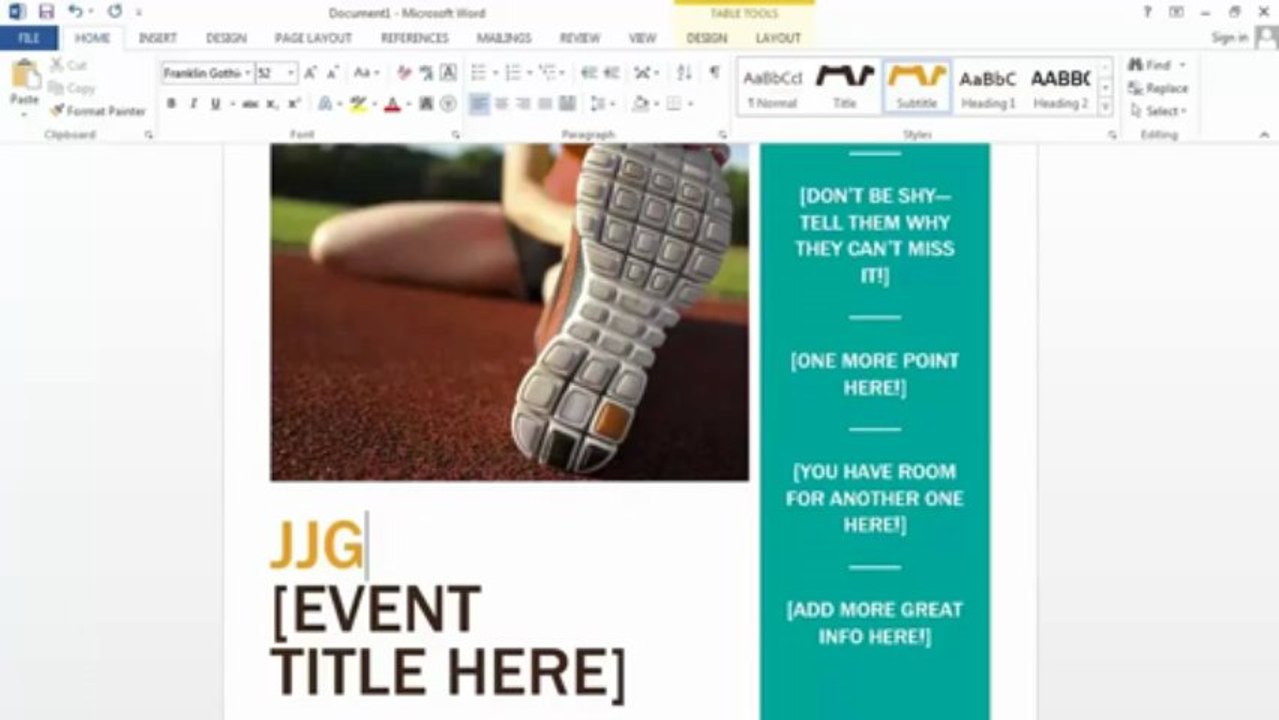
Task: Open the borders dropdown
Action: pyautogui.click(x=690, y=104)
